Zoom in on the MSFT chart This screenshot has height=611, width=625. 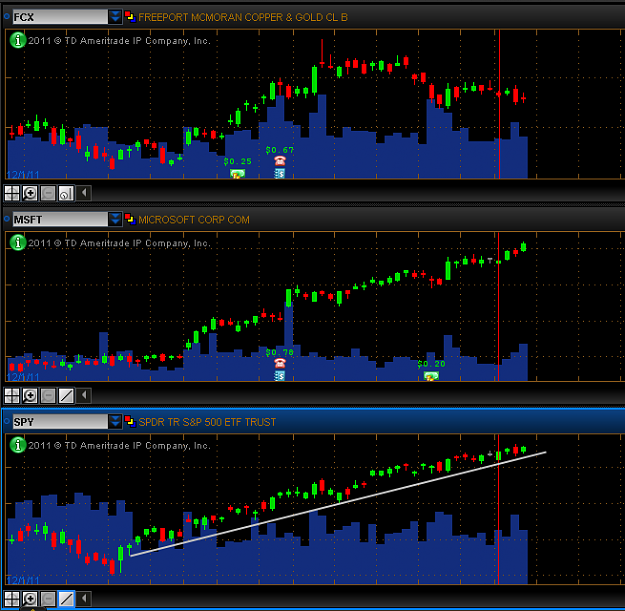pyautogui.click(x=30, y=396)
